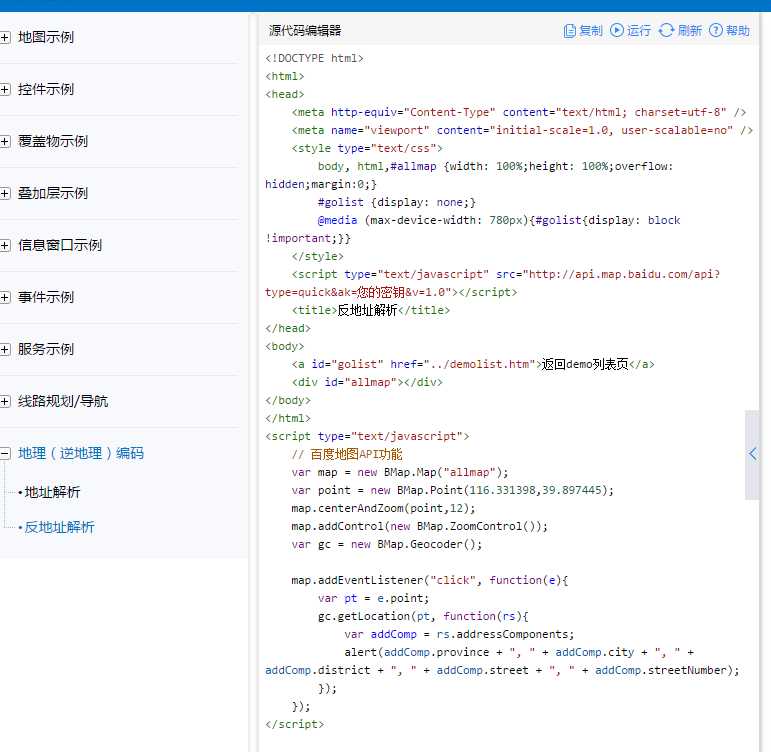This screenshot has height=752, width=771.
Task: Open the 线路规划/导航 menu item
Action: [x=63, y=401]
